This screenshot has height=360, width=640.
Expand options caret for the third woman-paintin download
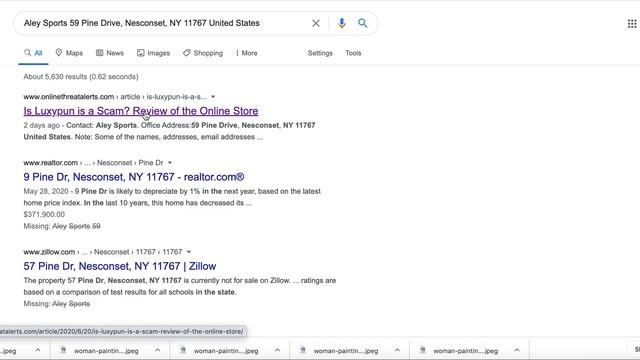click(x=397, y=350)
